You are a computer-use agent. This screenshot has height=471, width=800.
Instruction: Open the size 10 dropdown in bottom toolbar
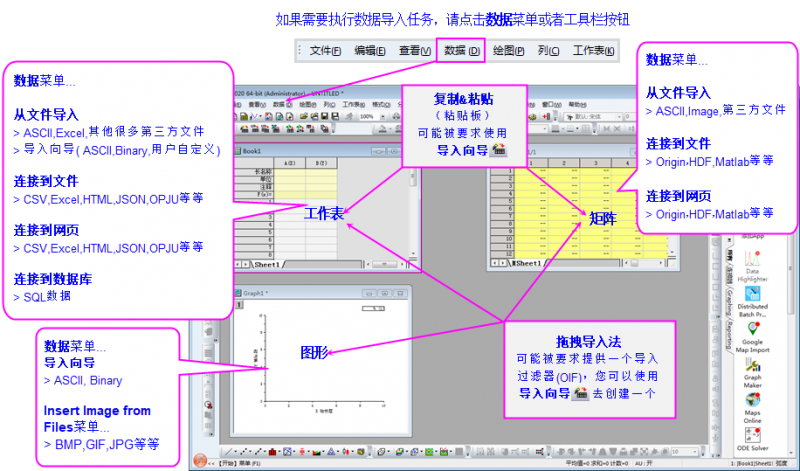[x=694, y=452]
